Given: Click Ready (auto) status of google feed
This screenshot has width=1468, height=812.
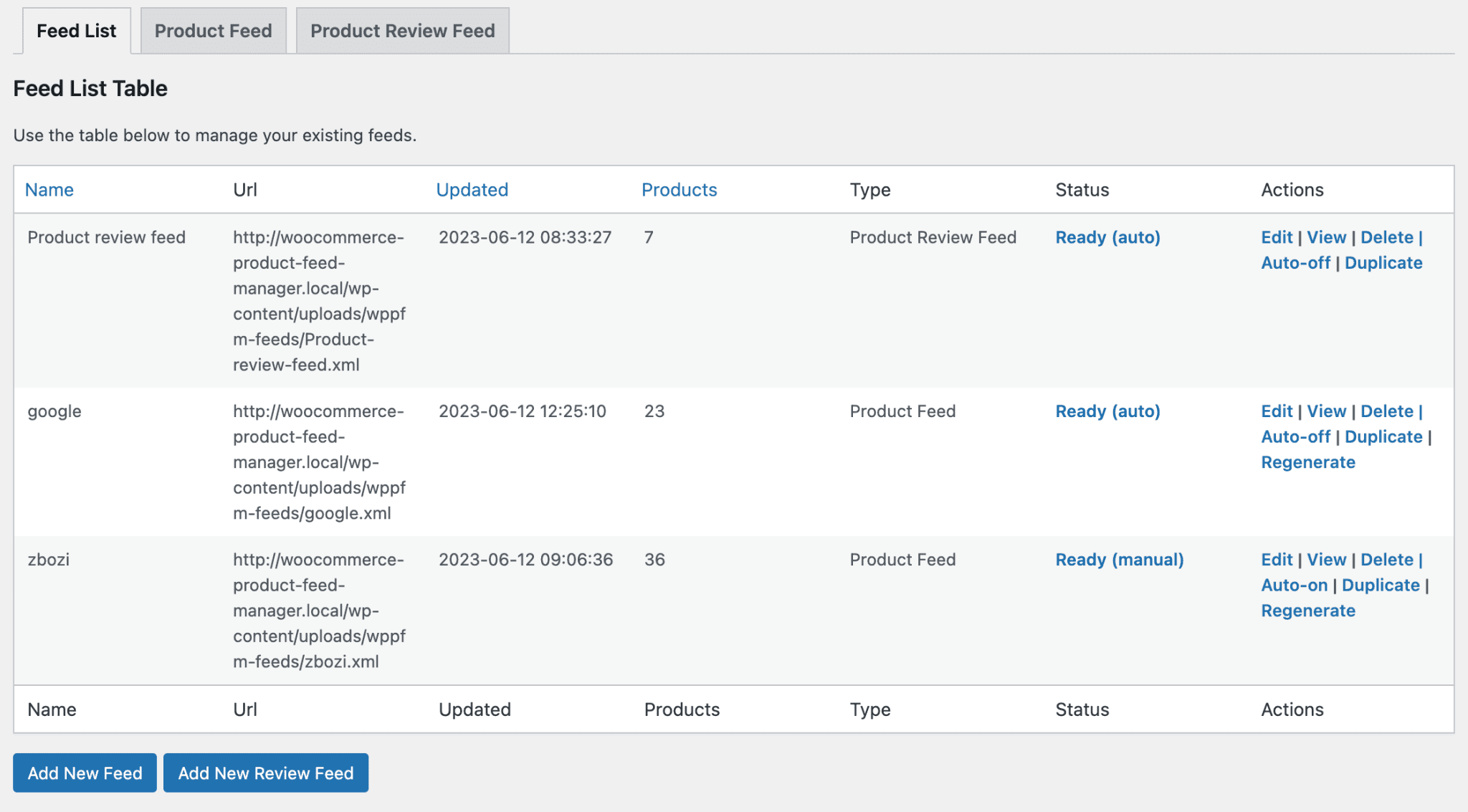Looking at the screenshot, I should [x=1107, y=411].
